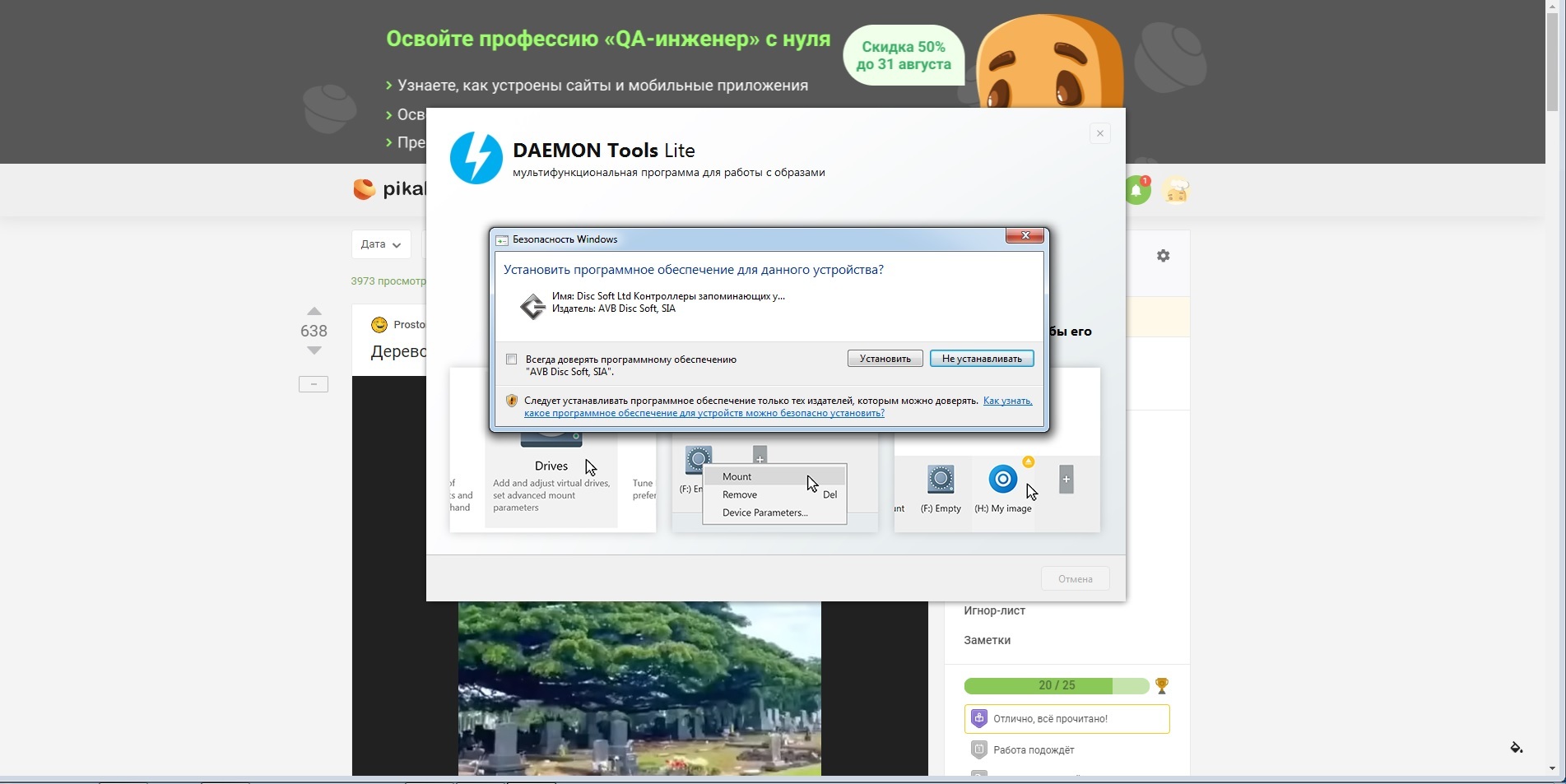
Task: Click the Не устанавливать button
Action: coord(982,359)
